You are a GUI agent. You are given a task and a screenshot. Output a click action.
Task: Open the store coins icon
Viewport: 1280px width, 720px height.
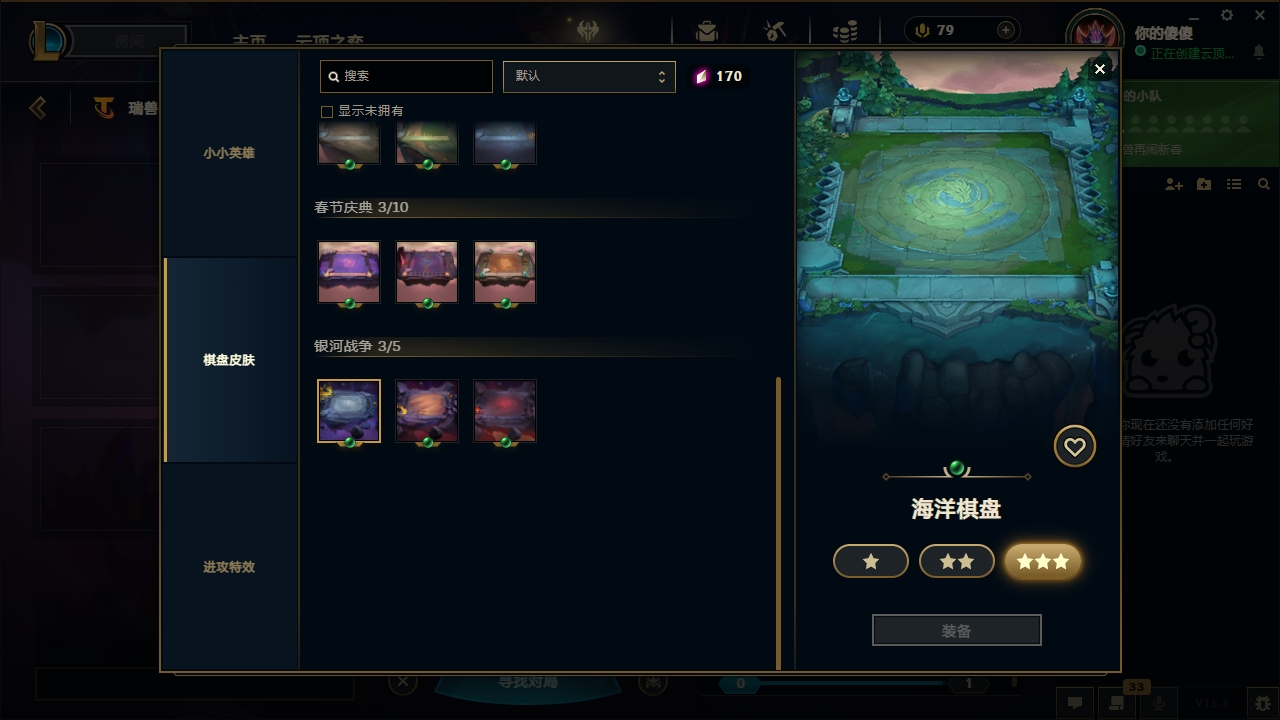[x=845, y=31]
